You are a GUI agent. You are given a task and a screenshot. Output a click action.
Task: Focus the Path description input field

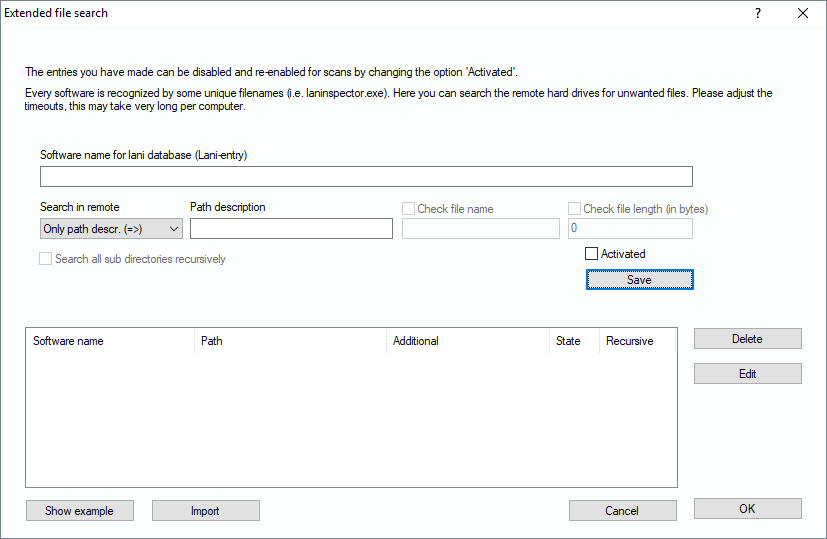(x=291, y=229)
